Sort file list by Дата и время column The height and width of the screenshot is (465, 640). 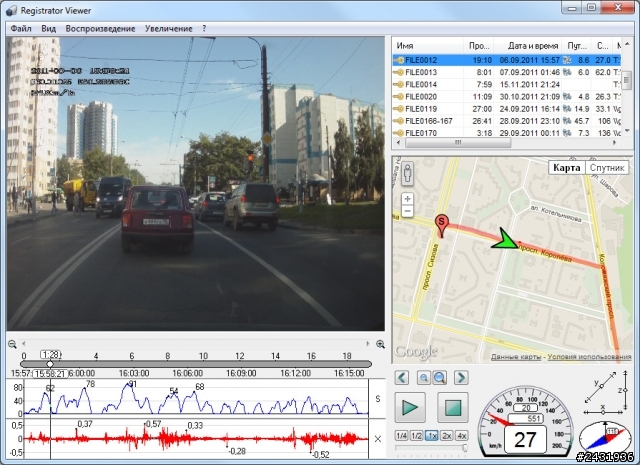tap(528, 46)
